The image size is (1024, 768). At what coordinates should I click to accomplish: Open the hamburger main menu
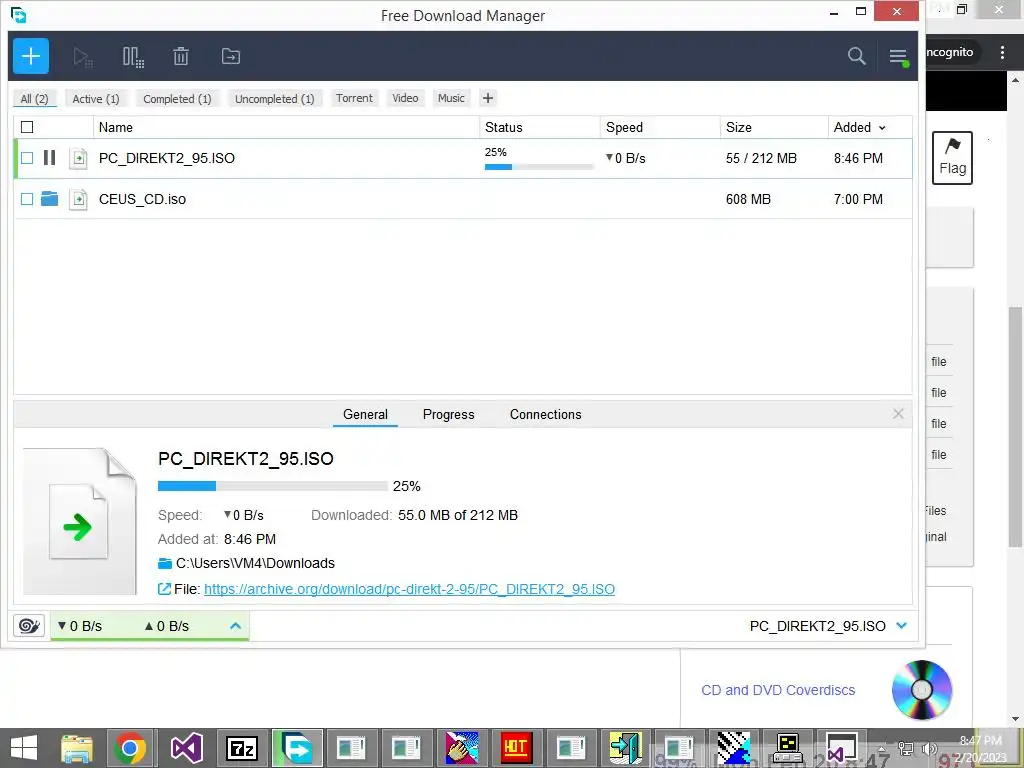click(x=898, y=57)
